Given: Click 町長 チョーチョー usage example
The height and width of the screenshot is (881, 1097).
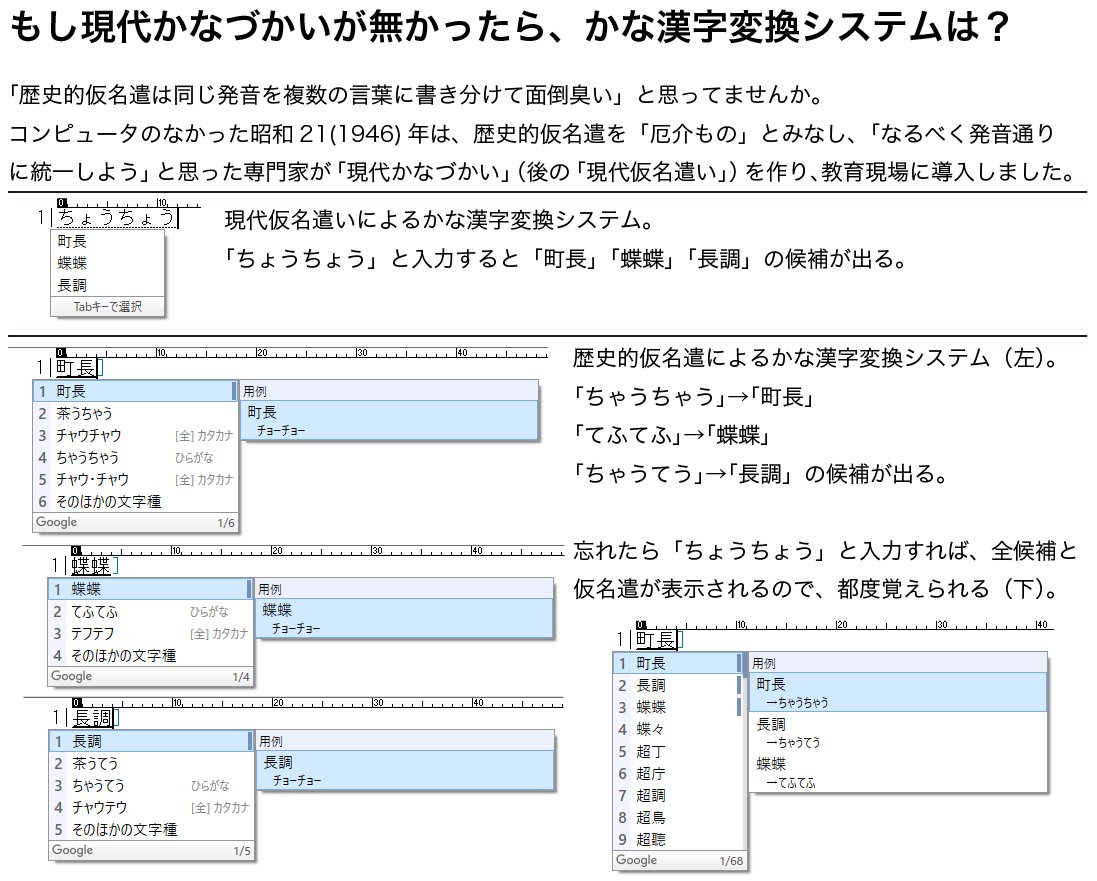Looking at the screenshot, I should tap(390, 421).
